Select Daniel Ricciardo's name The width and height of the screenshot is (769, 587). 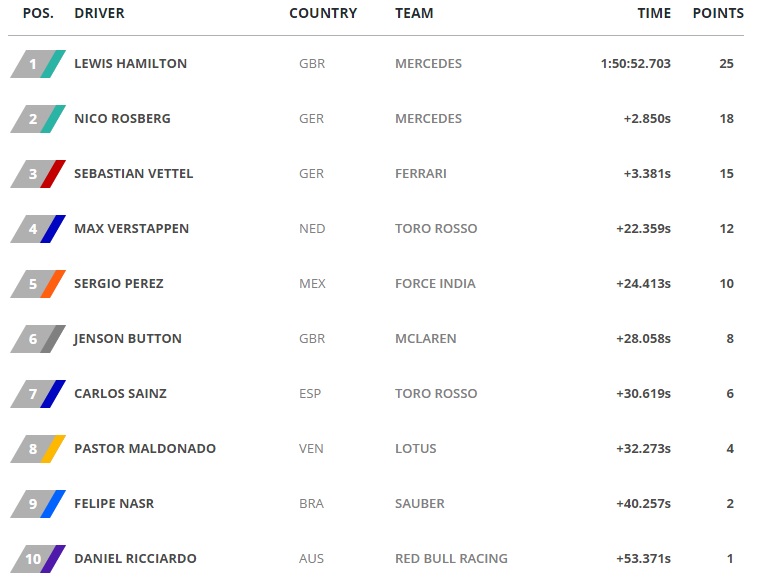point(135,559)
